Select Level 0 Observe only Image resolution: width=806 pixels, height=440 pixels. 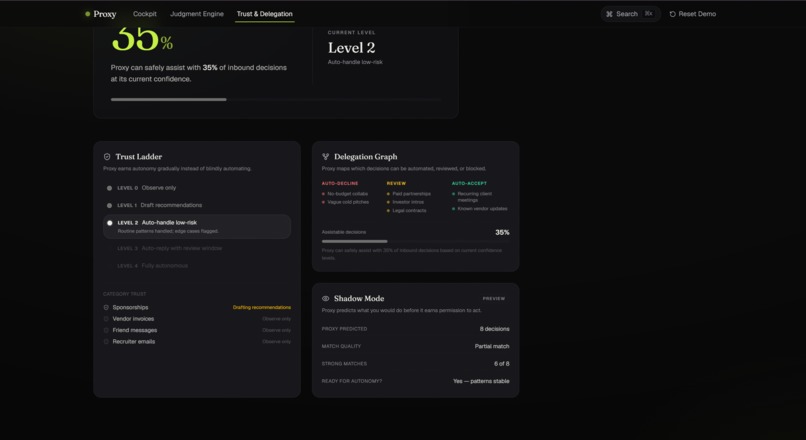(197, 188)
